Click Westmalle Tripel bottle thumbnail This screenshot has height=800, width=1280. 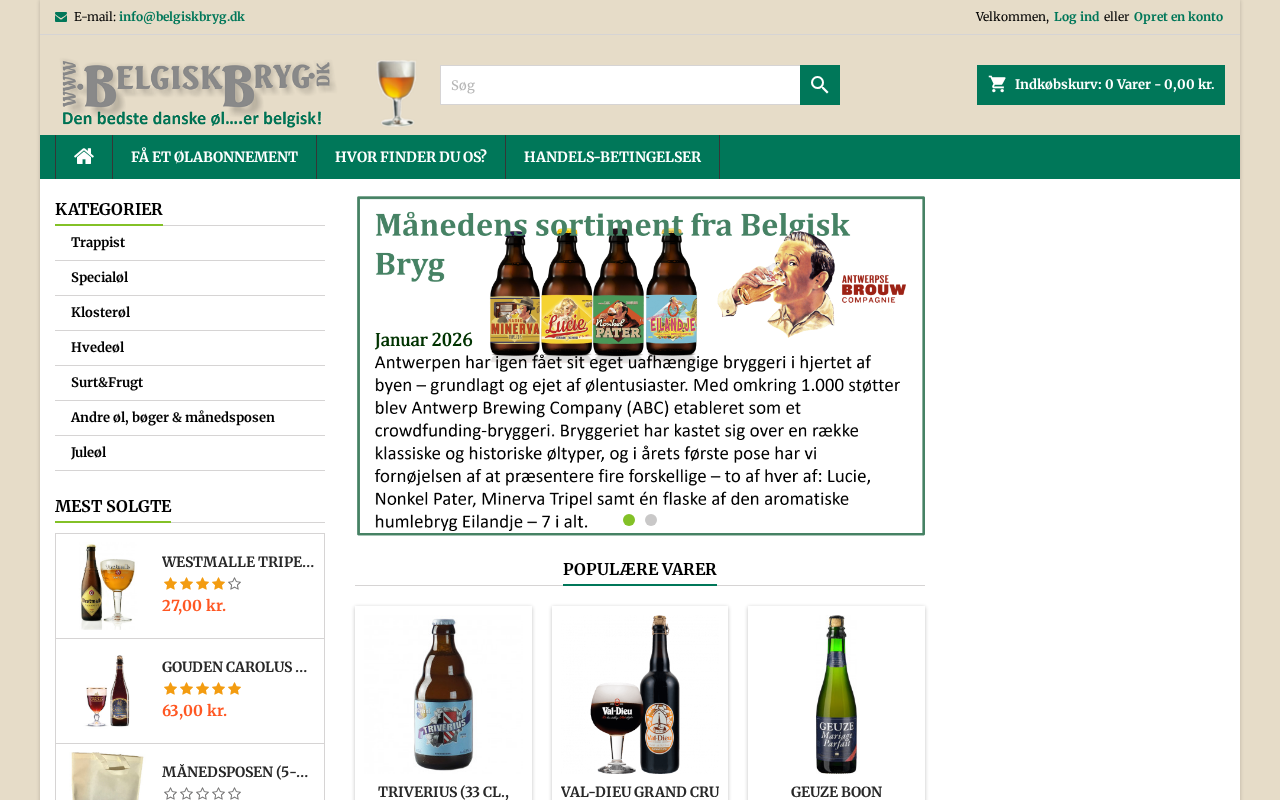(x=107, y=586)
